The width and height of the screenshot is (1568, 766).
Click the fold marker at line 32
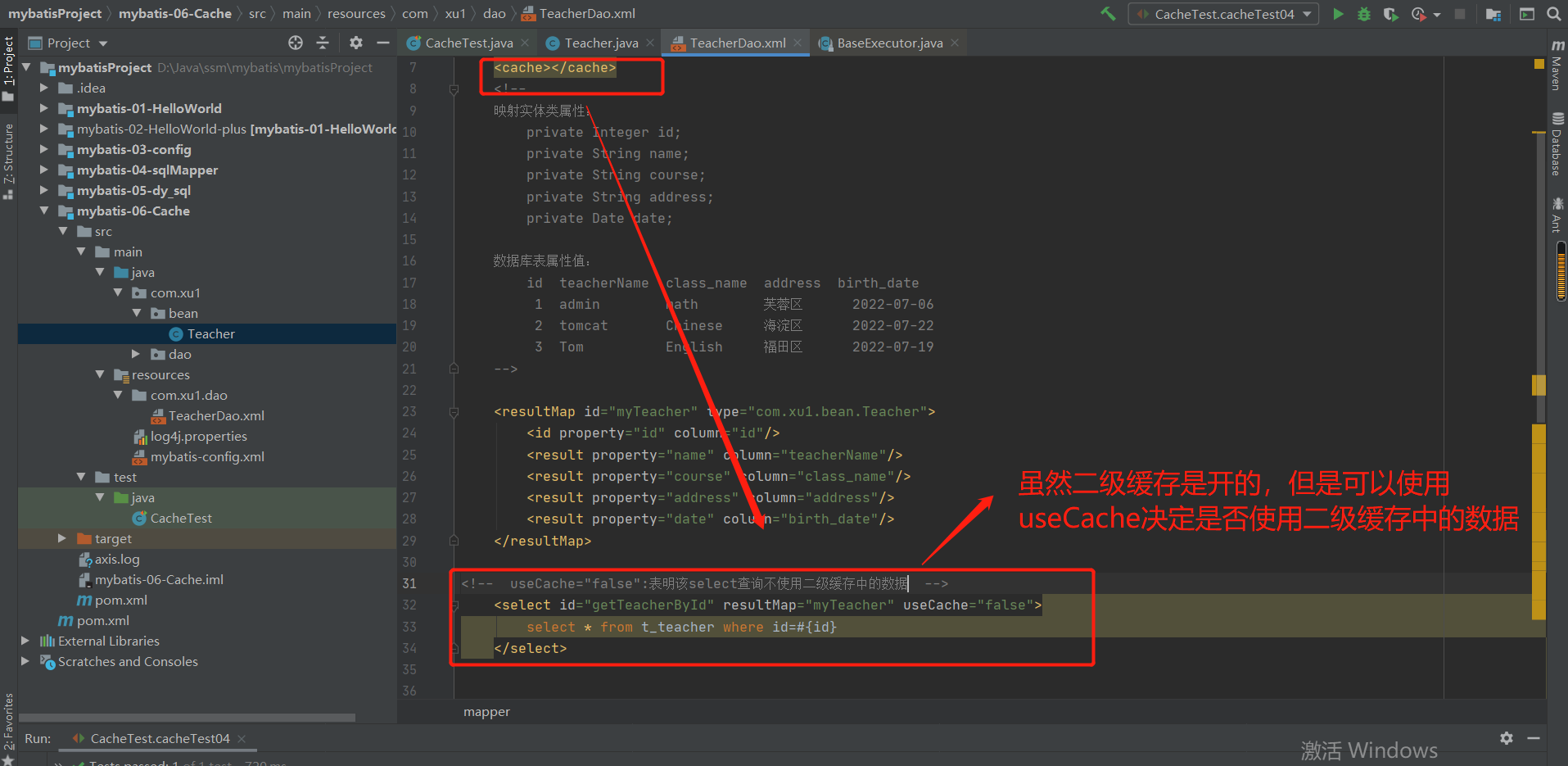coord(454,605)
